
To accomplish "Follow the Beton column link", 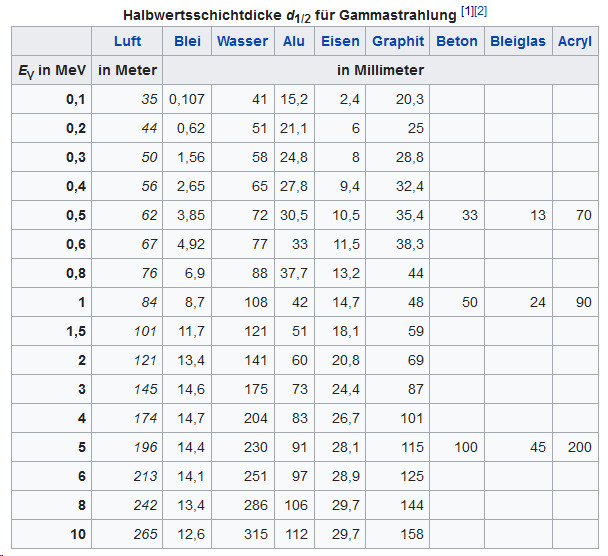I will (457, 41).
